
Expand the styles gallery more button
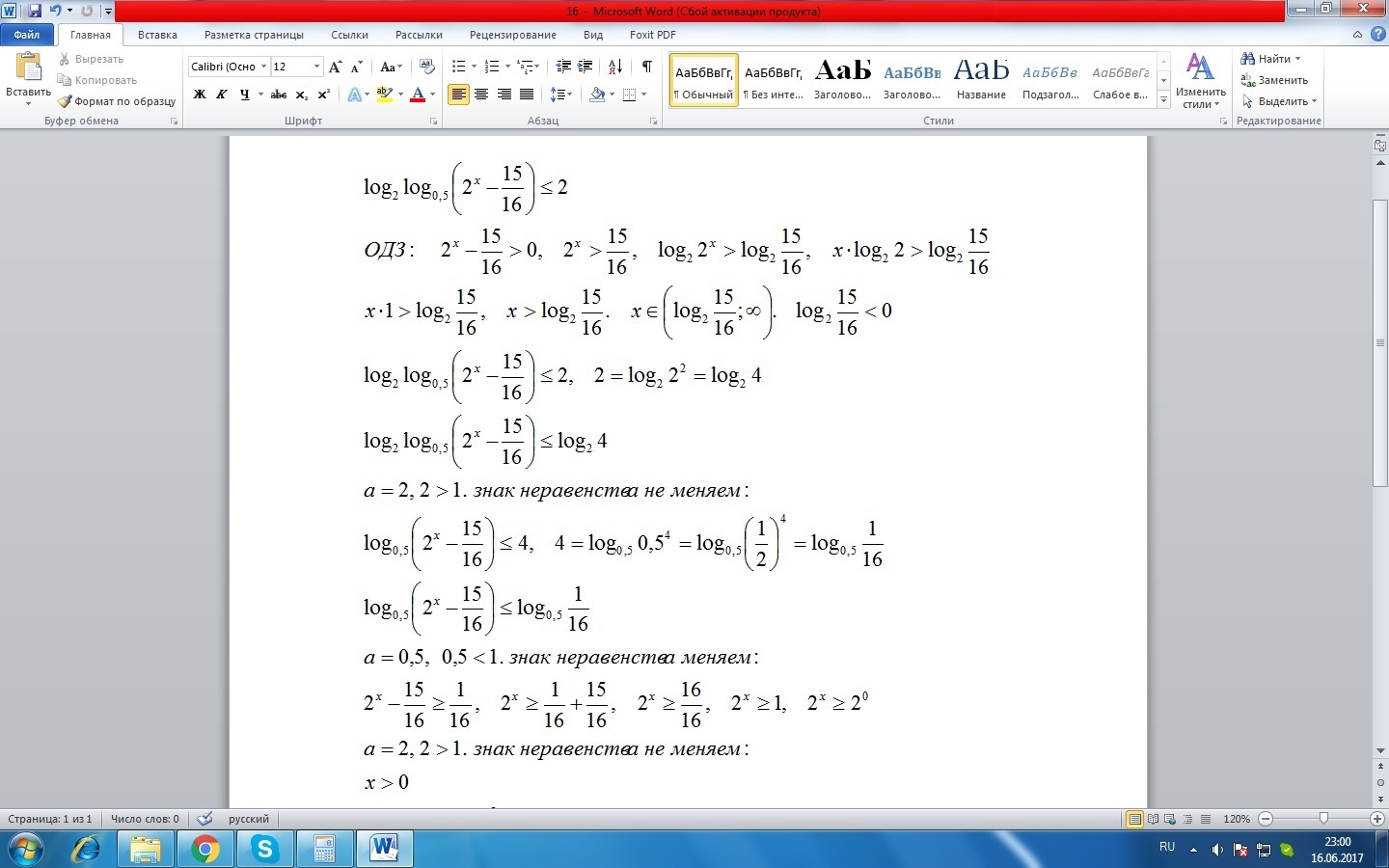[x=1164, y=100]
